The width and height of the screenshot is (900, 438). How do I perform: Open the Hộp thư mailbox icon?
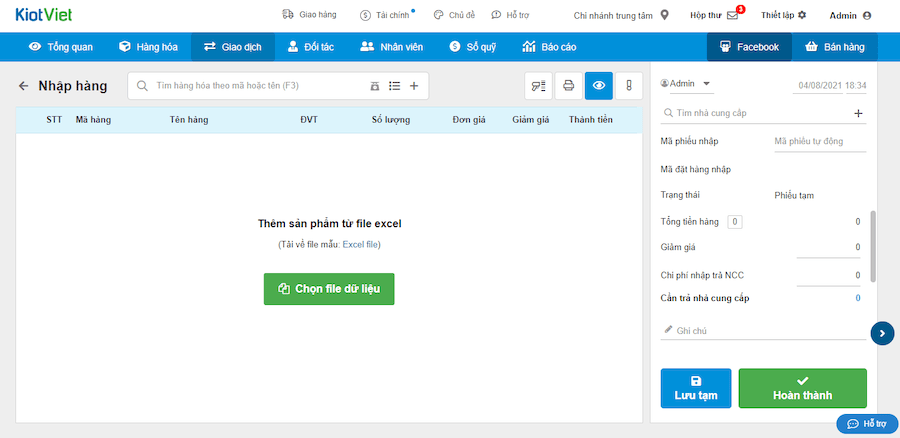coord(733,16)
